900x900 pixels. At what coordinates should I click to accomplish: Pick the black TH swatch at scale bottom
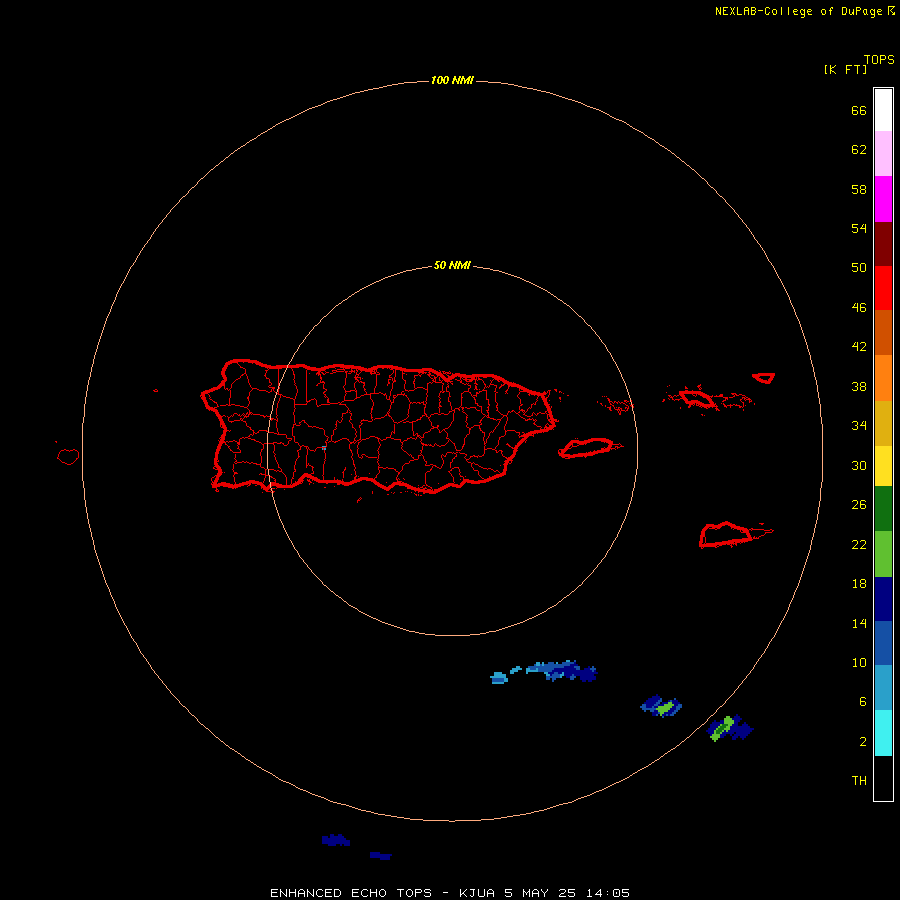pyautogui.click(x=883, y=778)
